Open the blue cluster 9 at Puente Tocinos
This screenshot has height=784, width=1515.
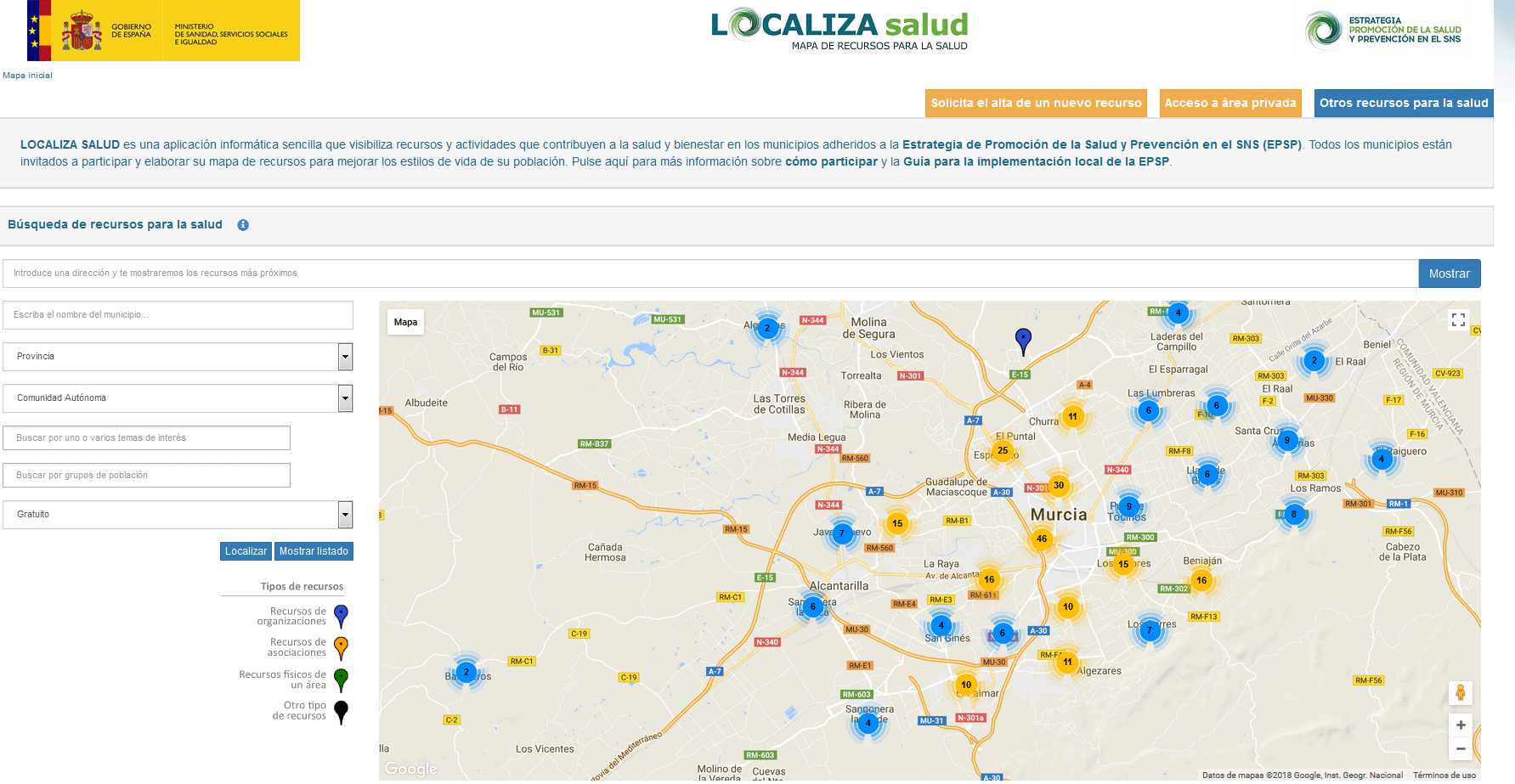click(x=1129, y=506)
